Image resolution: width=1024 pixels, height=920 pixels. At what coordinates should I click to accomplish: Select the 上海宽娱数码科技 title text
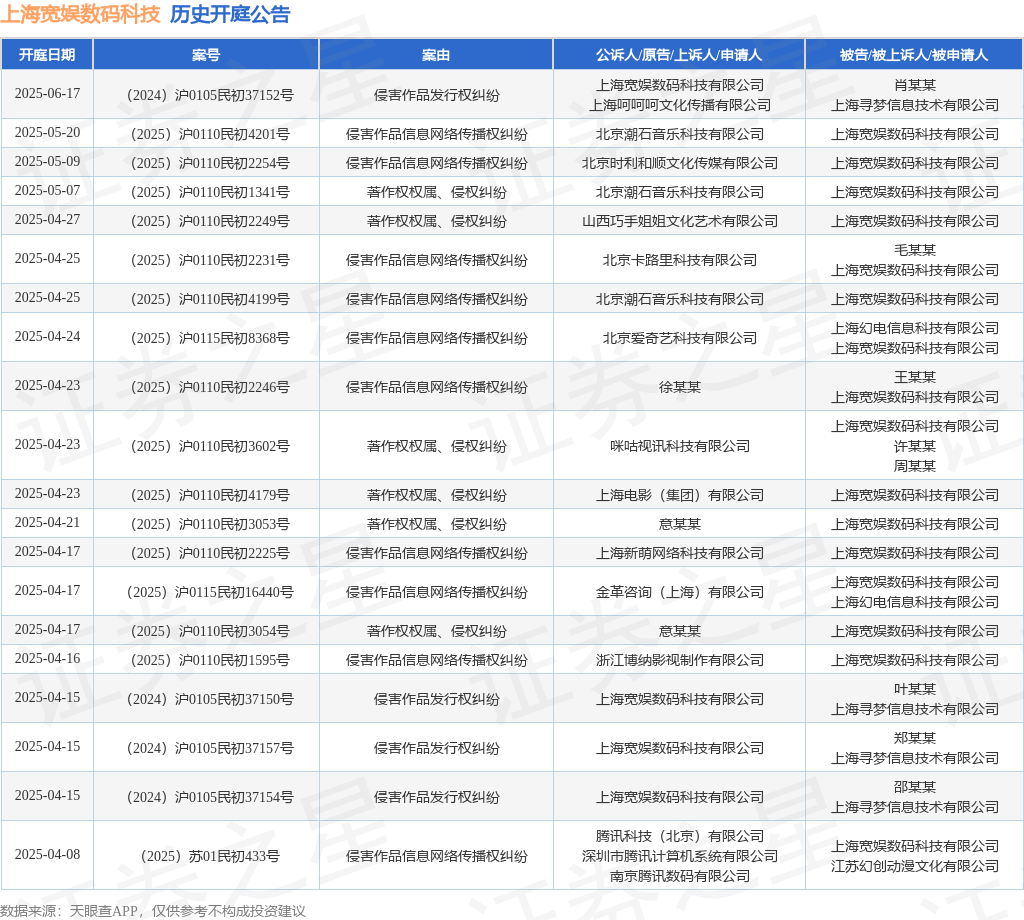point(80,14)
